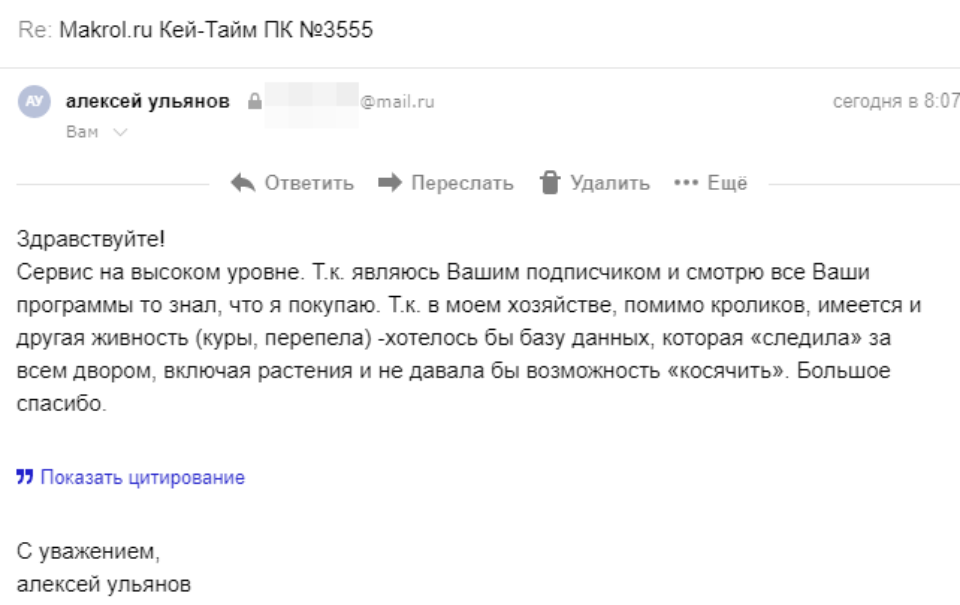Image resolution: width=960 pixels, height=605 pixels.
Task: Open the Ещё actions menu
Action: 727,183
